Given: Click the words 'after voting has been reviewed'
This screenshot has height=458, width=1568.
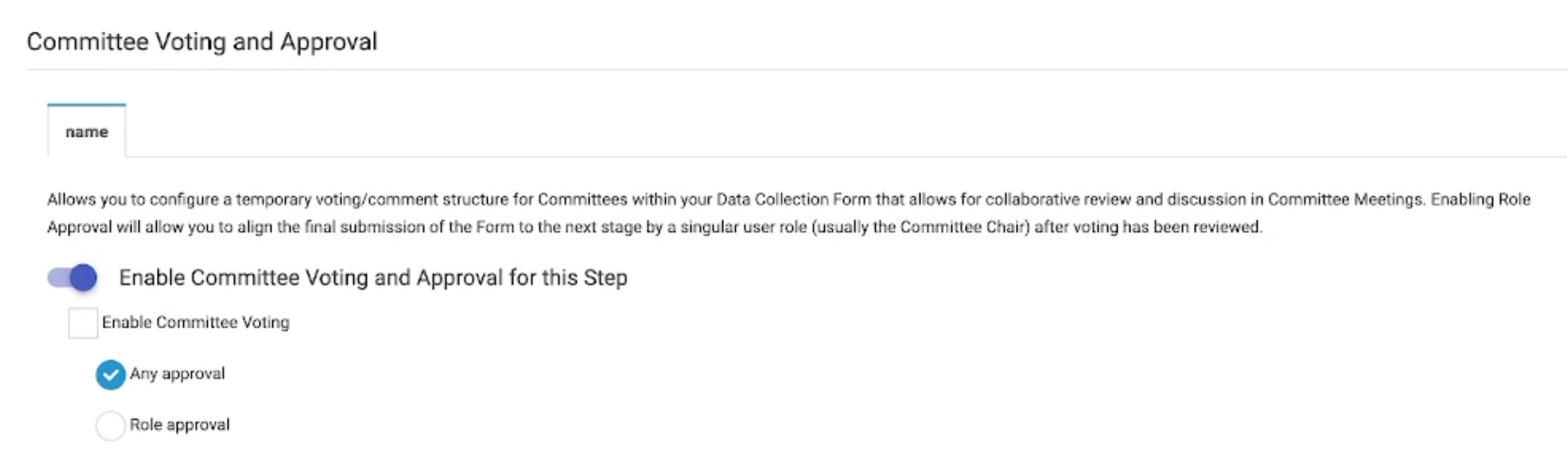Looking at the screenshot, I should 1147,227.
